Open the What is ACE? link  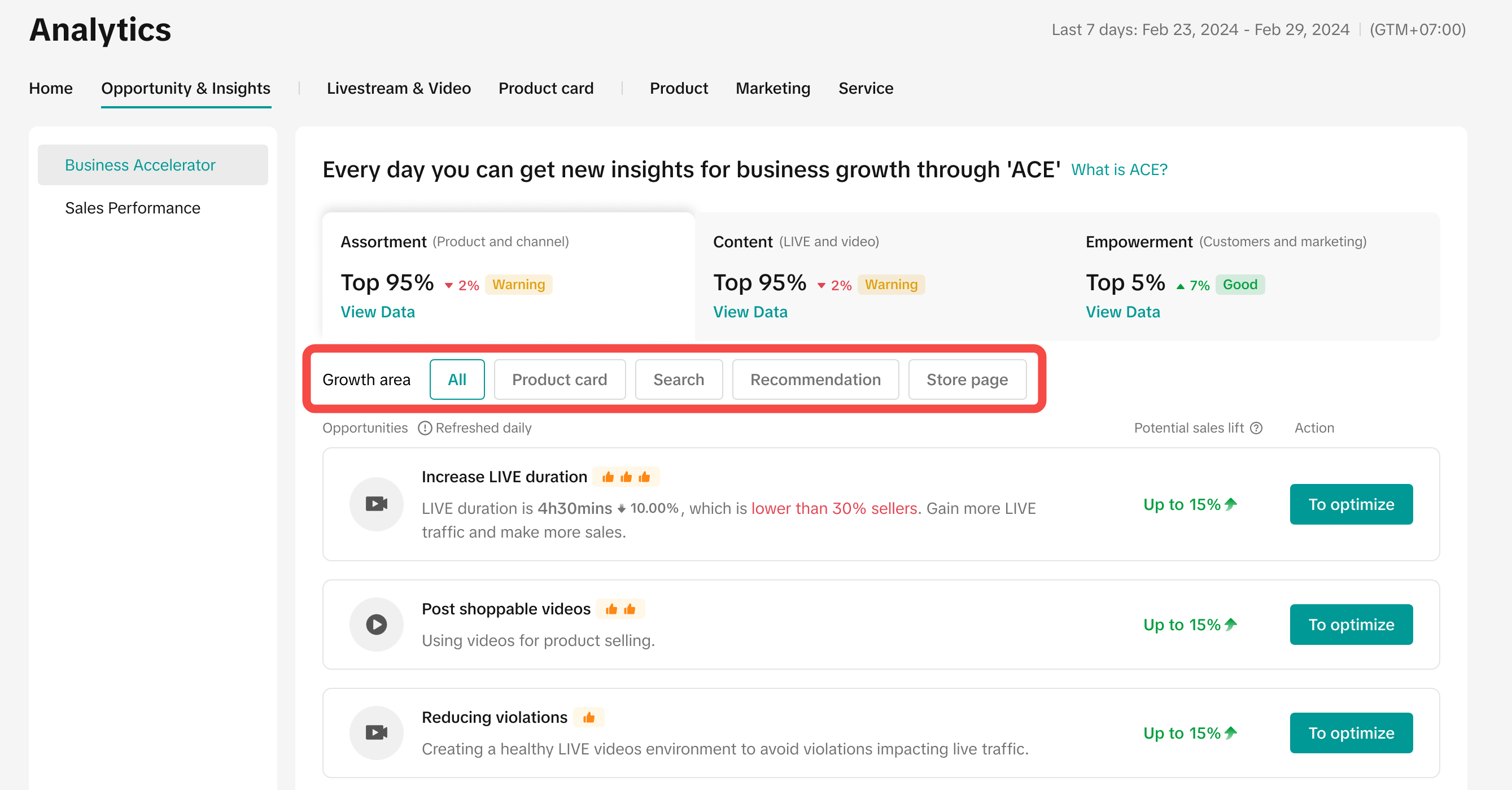tap(1118, 169)
